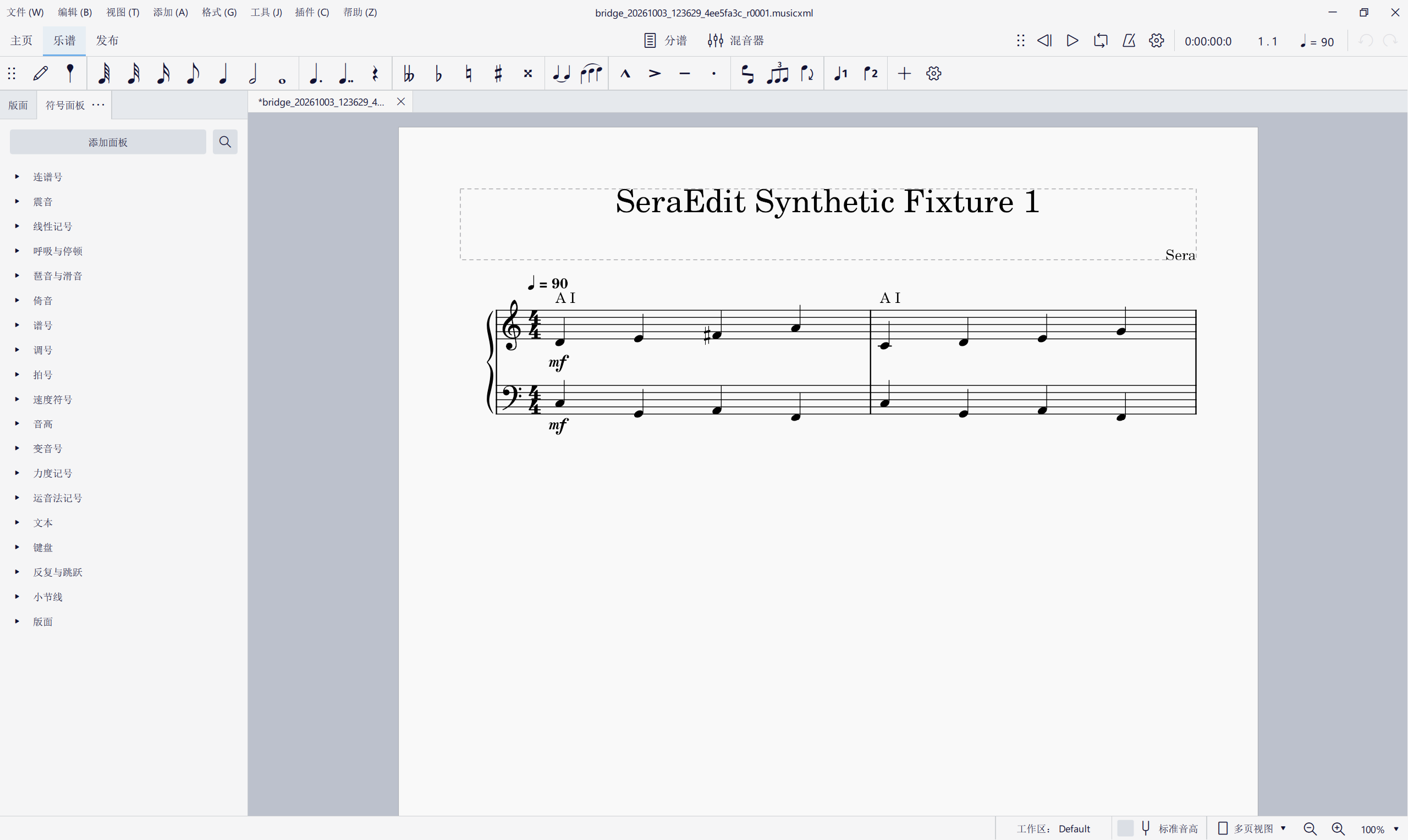The image size is (1408, 840).
Task: Open the Parts (分谱) dialog
Action: click(x=665, y=41)
